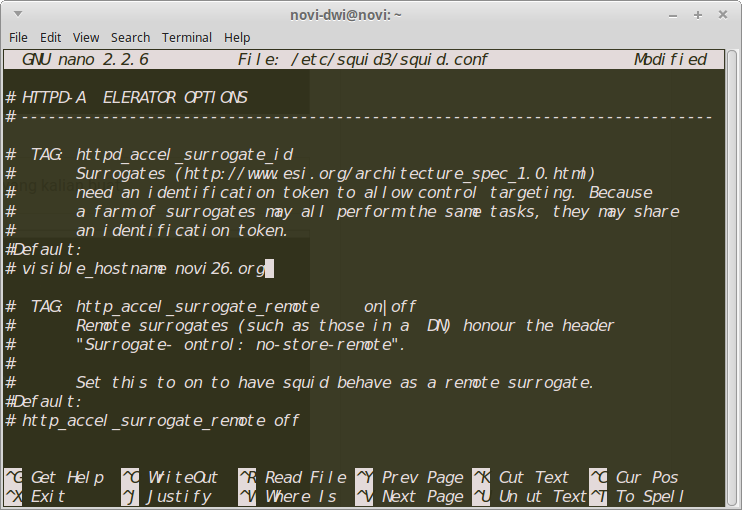Viewport: 742px width, 510px height.
Task: Click the 'To Spell' shortcut label
Action: point(650,496)
